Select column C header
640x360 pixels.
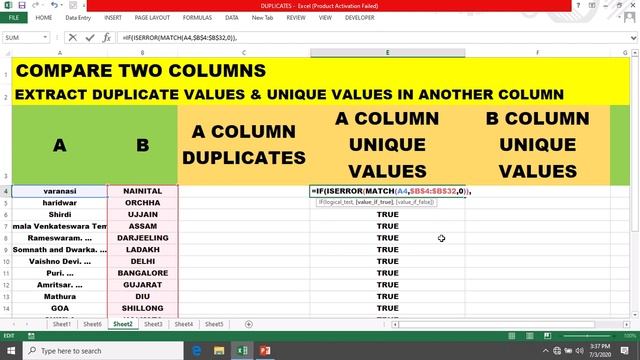pyautogui.click(x=244, y=53)
